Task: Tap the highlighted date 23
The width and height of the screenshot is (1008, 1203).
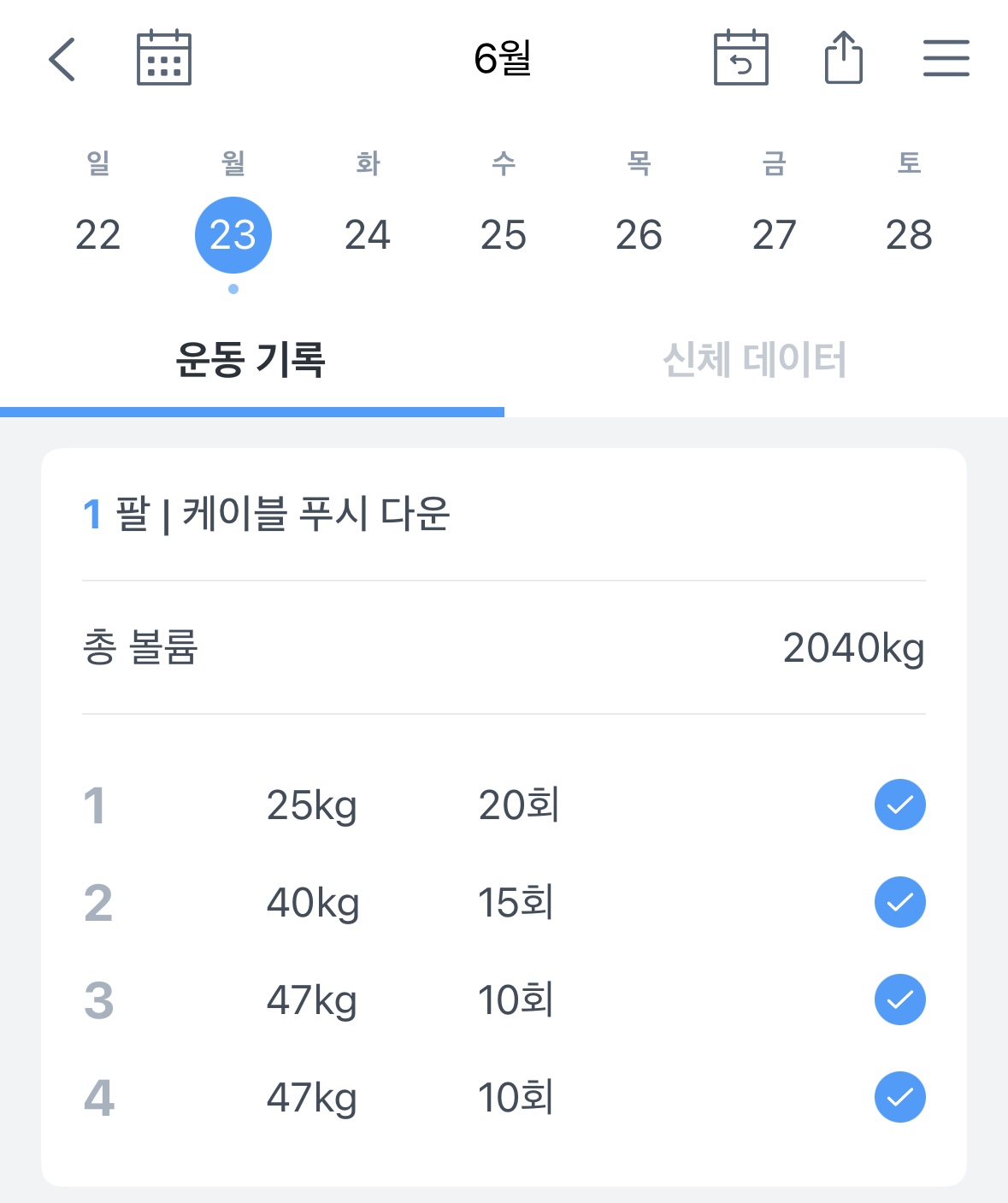Action: (233, 235)
